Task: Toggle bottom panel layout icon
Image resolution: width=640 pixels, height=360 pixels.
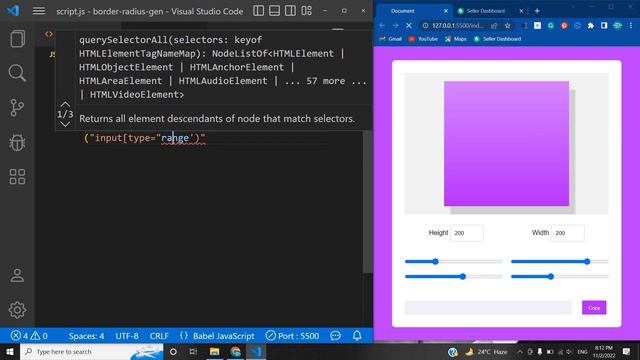Action: click(x=274, y=11)
